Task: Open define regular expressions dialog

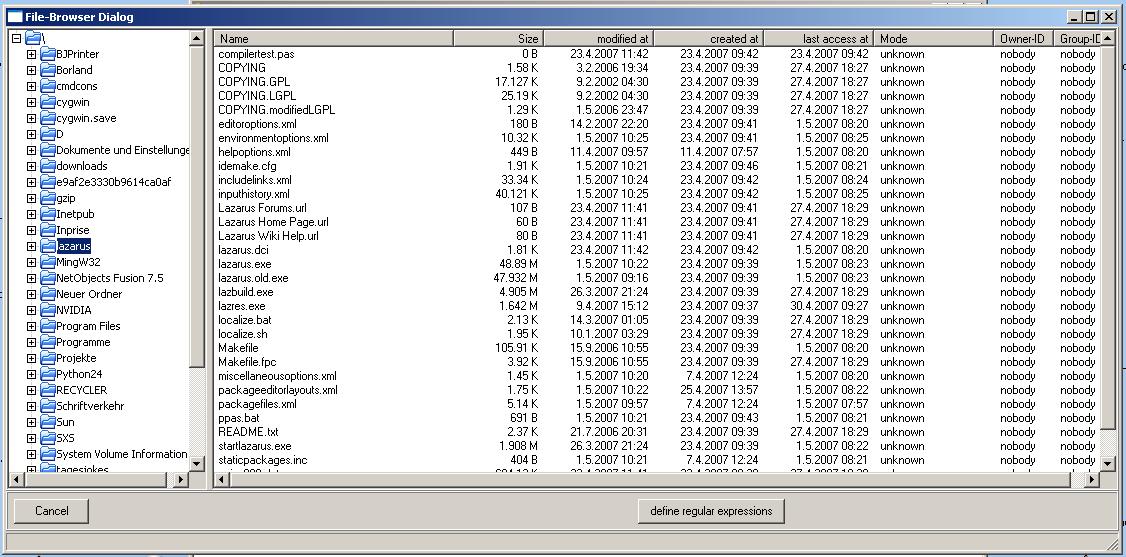Action: (711, 511)
